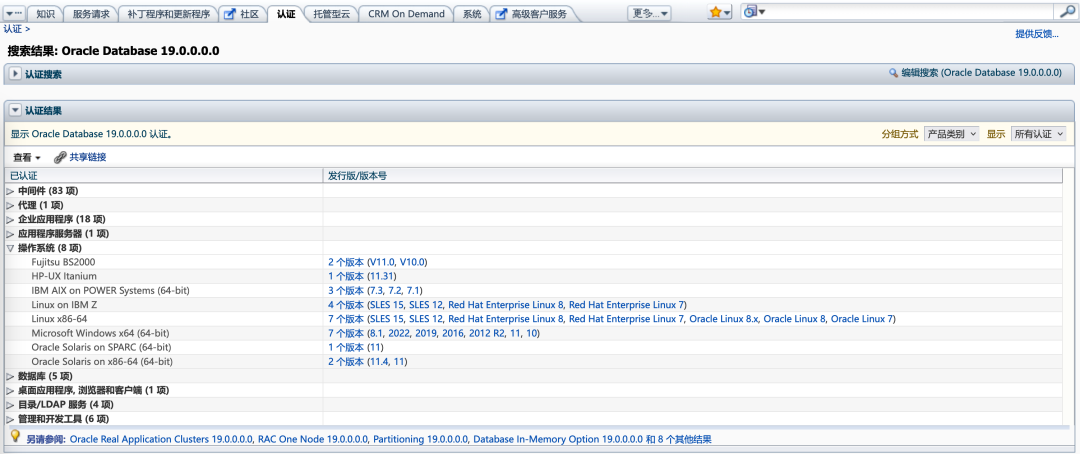Viewport: 1080px width, 454px height.
Task: Open Windows x64 7 个版本 link
Action: point(346,333)
